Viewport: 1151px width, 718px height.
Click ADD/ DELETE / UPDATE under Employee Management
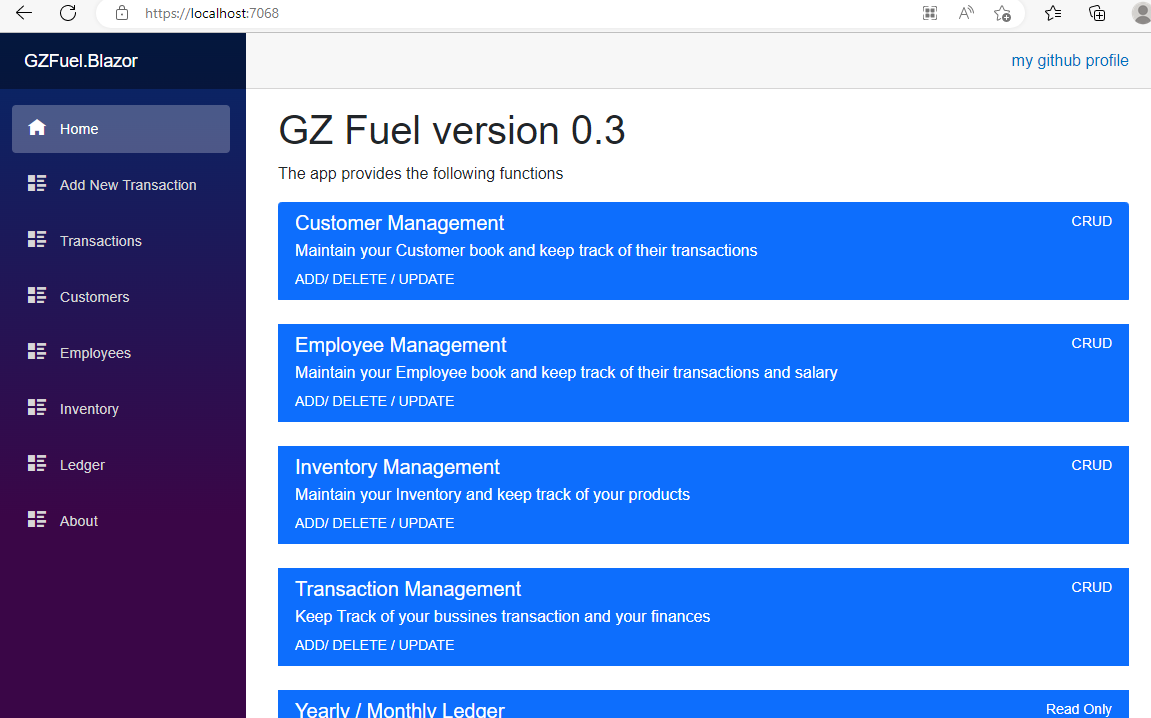[374, 401]
